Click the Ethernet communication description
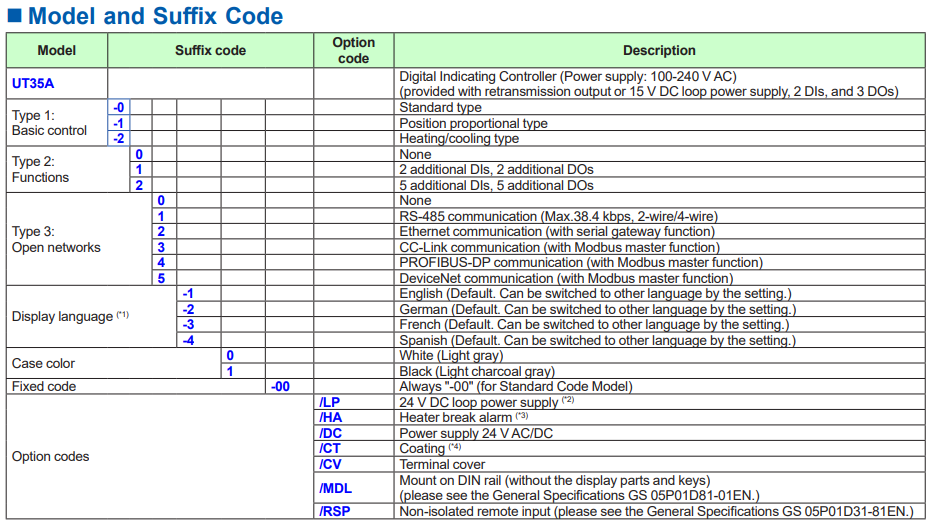Screen dimensions: 939x522 (557, 232)
